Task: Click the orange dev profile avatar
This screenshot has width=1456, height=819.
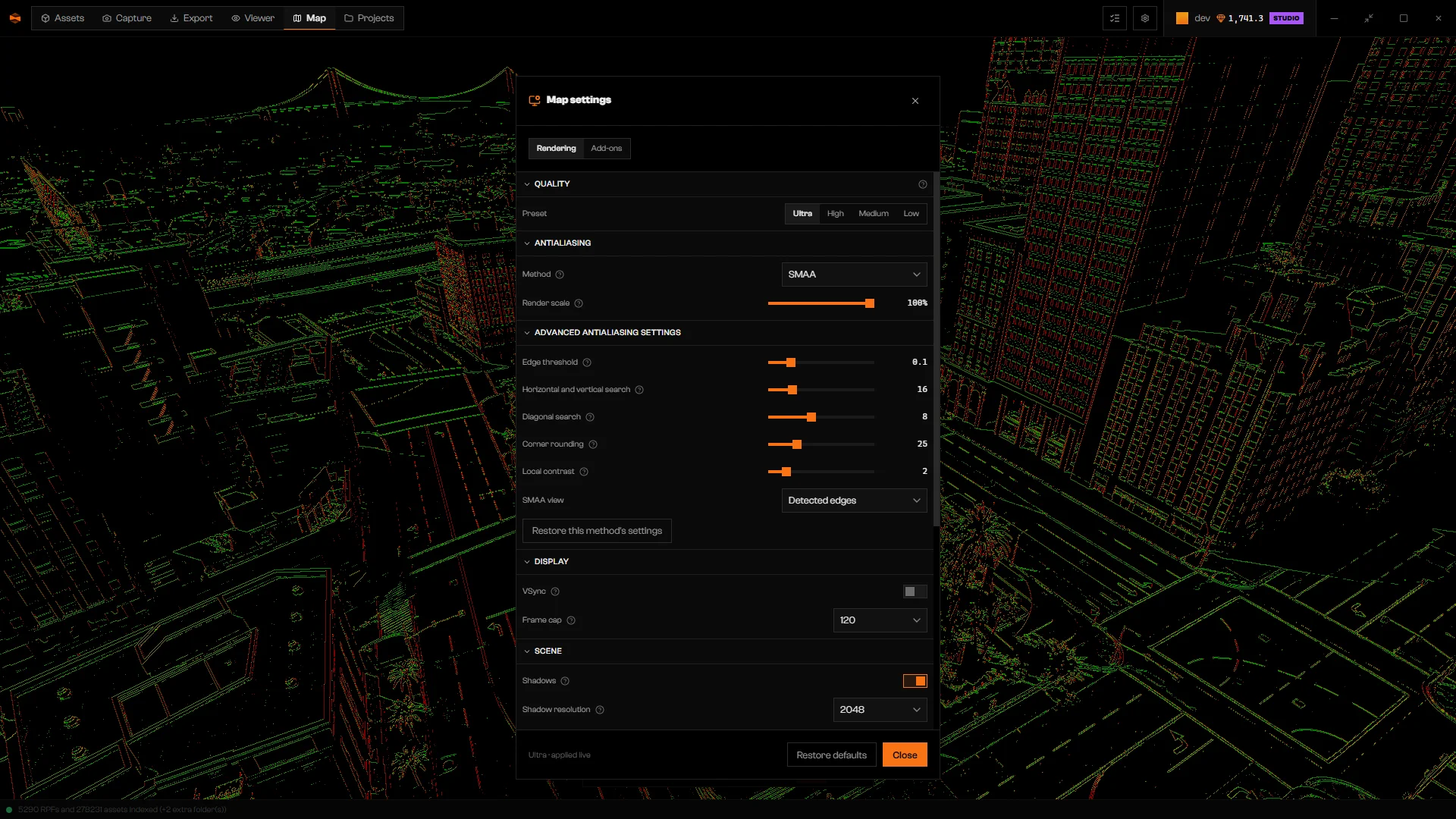Action: [1182, 18]
